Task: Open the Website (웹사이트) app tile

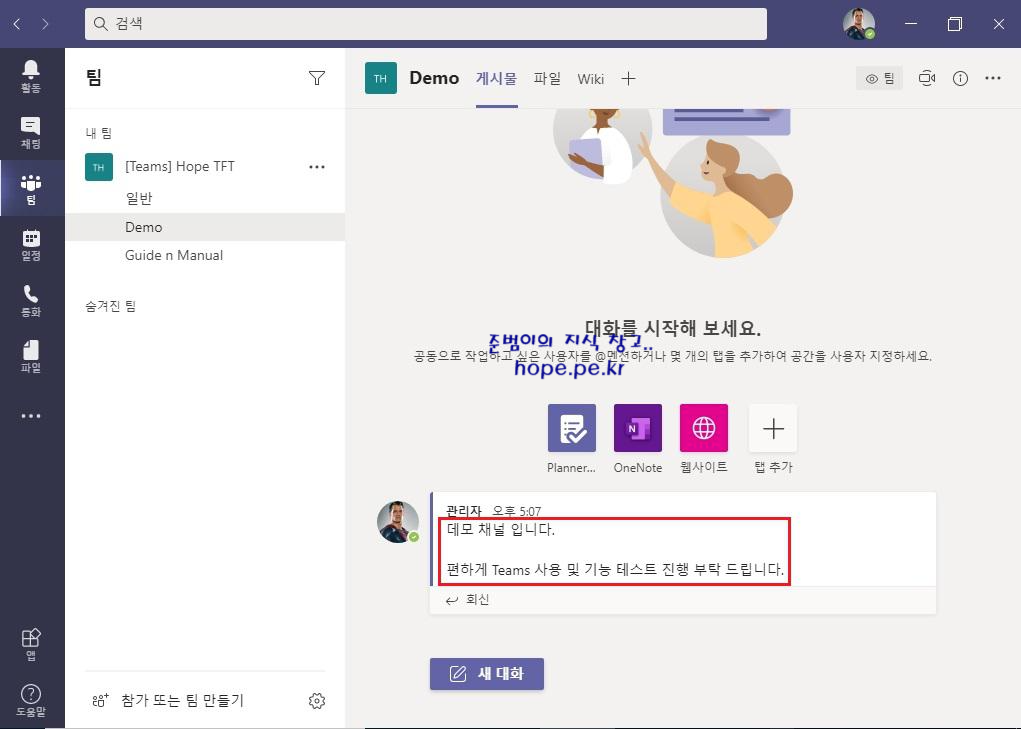Action: click(704, 428)
